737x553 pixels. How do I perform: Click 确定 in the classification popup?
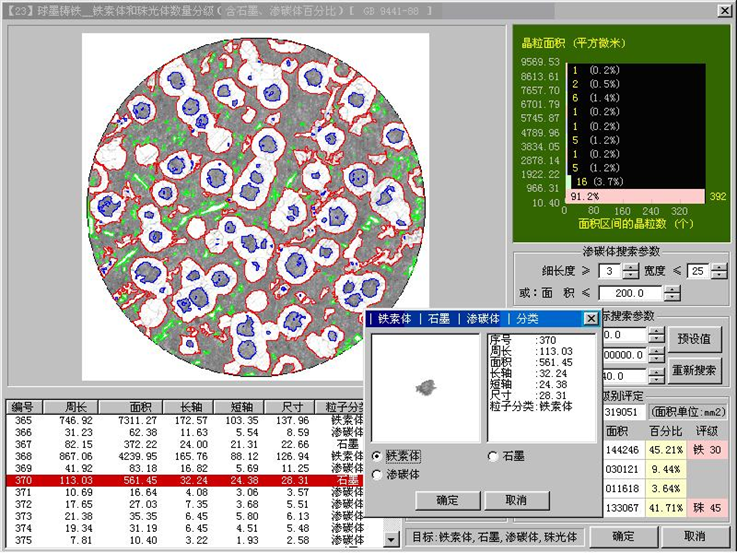click(x=435, y=500)
